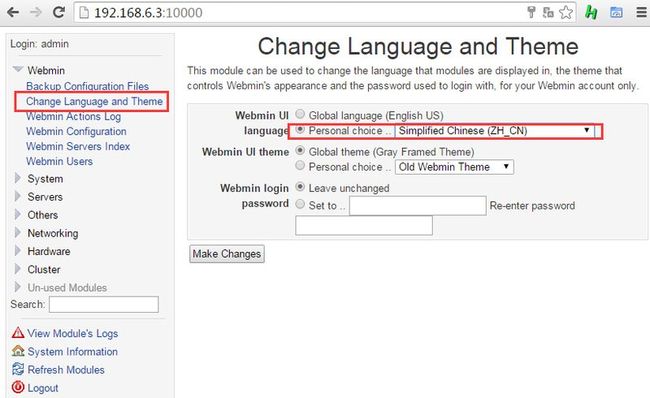Bookmark the page with the star icon
650x398 pixels.
tap(566, 12)
